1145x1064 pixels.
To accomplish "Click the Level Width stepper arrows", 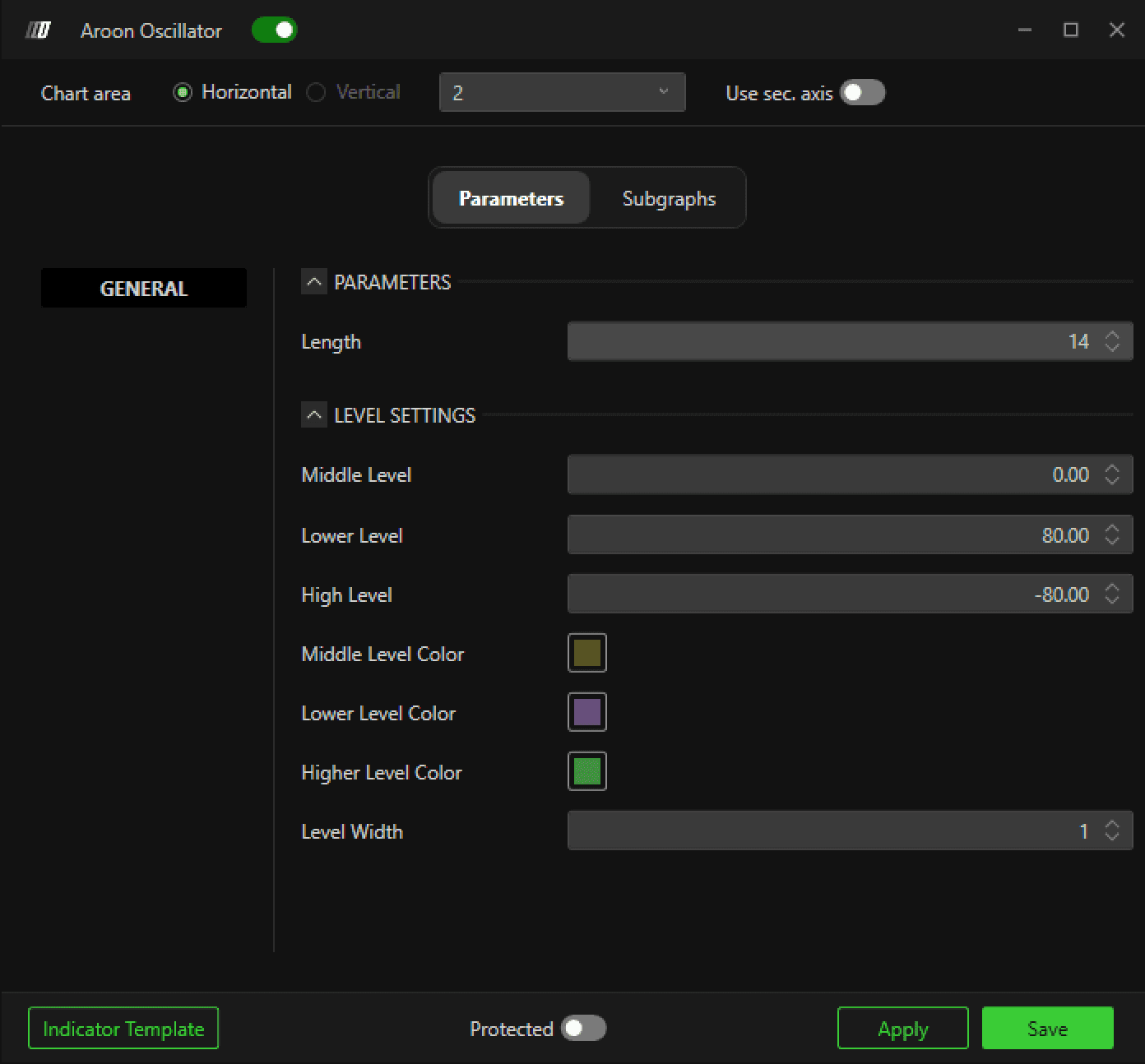I will (x=1112, y=831).
